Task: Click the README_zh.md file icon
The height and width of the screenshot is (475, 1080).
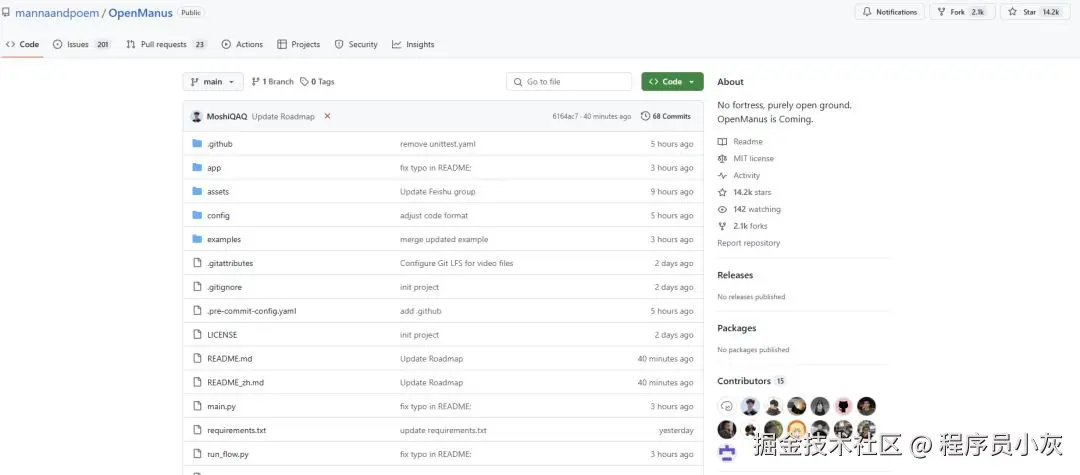Action: [197, 382]
